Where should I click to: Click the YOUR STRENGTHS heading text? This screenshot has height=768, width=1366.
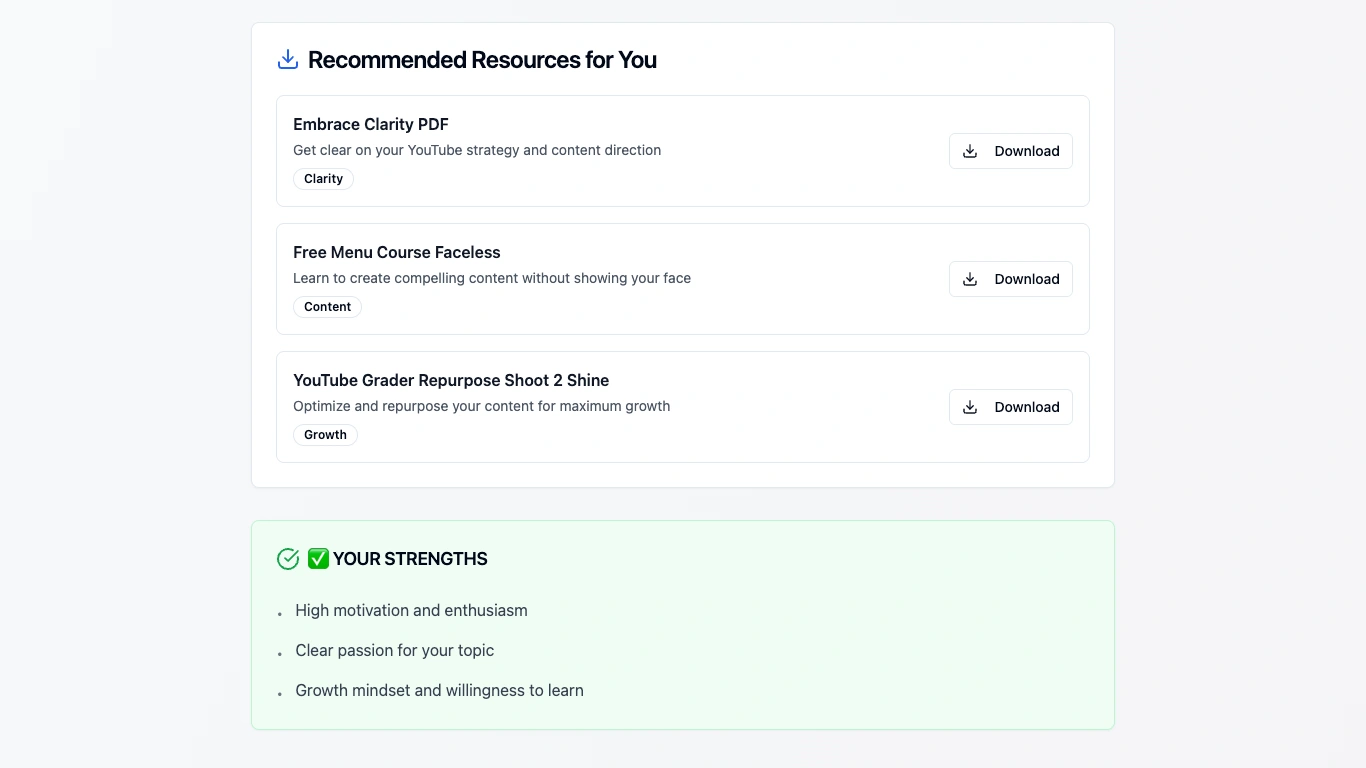(410, 559)
